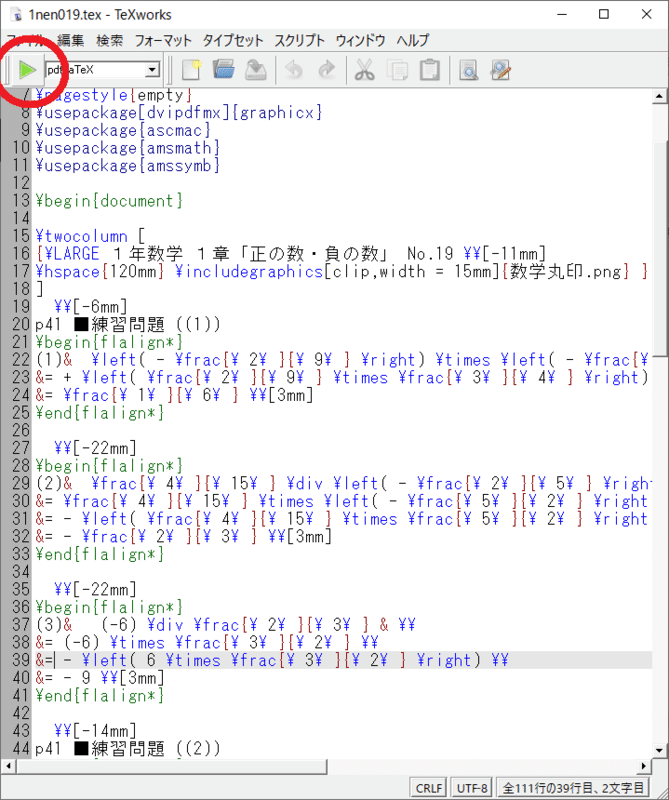This screenshot has width=669, height=800.
Task: Click the vertical scrollbar up arrow
Action: point(659,96)
